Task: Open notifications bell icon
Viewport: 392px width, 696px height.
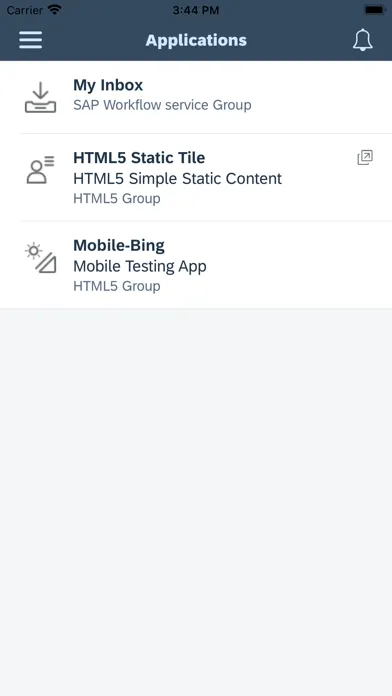Action: pos(363,40)
